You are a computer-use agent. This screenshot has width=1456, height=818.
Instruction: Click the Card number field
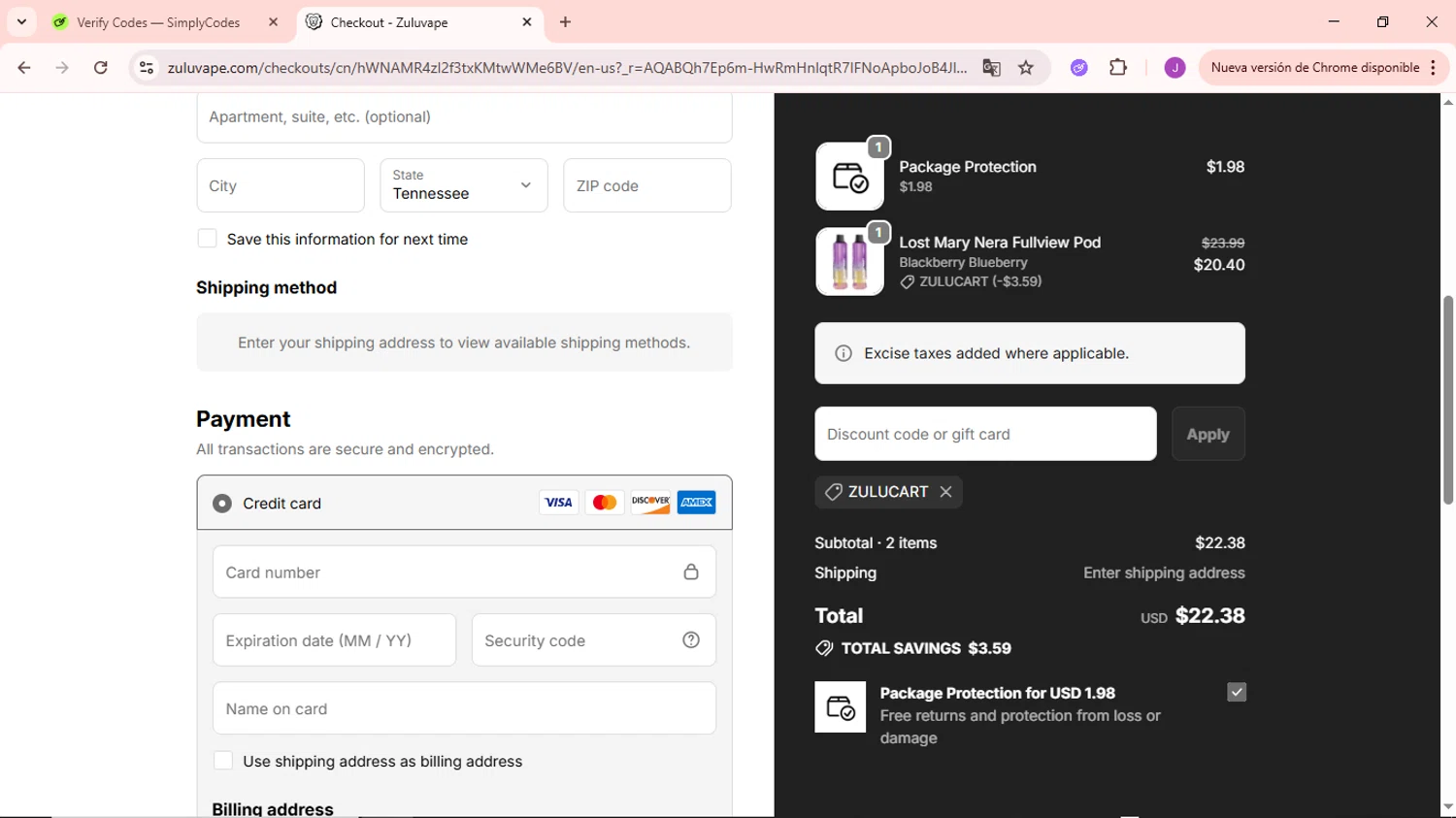coord(464,573)
